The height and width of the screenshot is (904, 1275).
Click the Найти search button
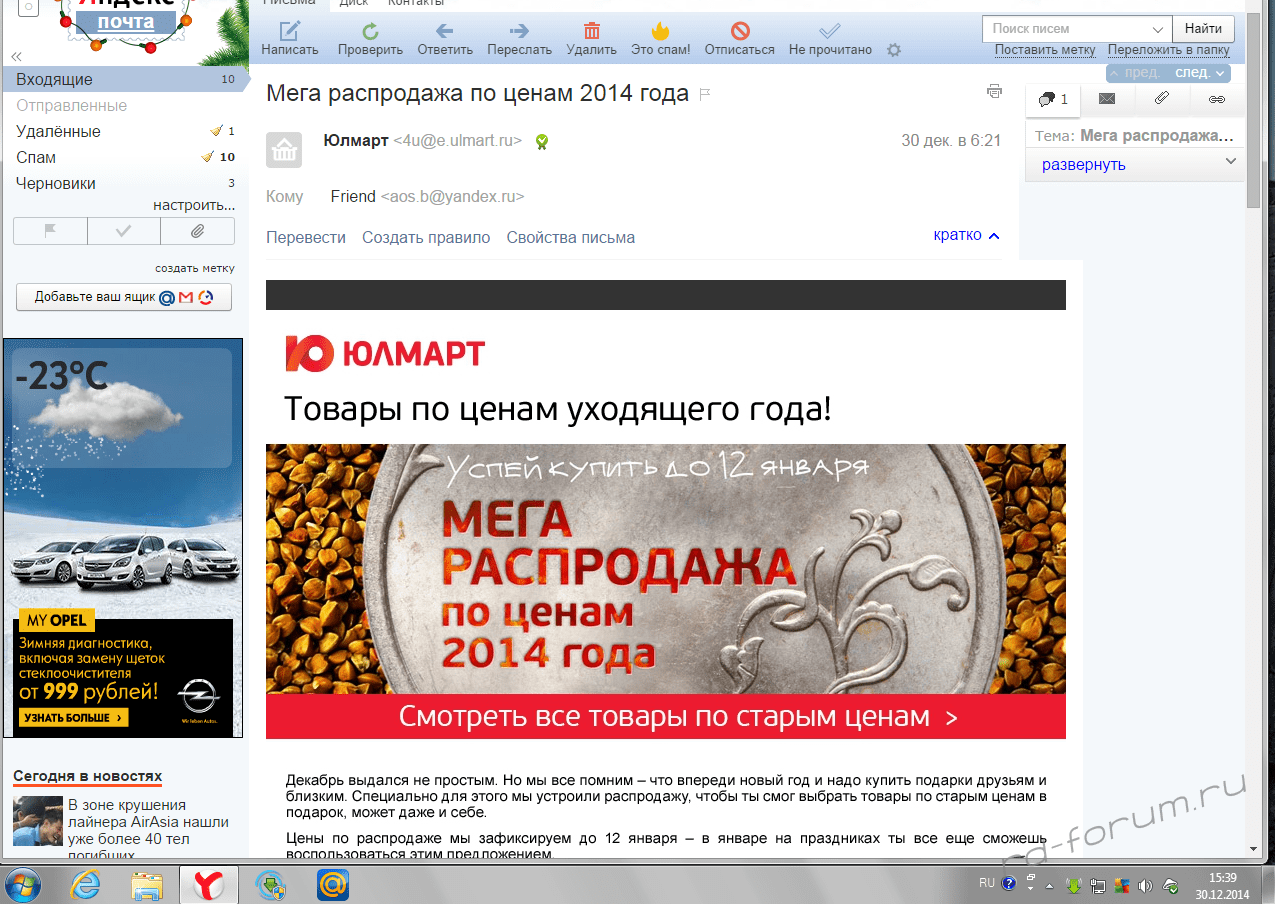(x=1203, y=29)
